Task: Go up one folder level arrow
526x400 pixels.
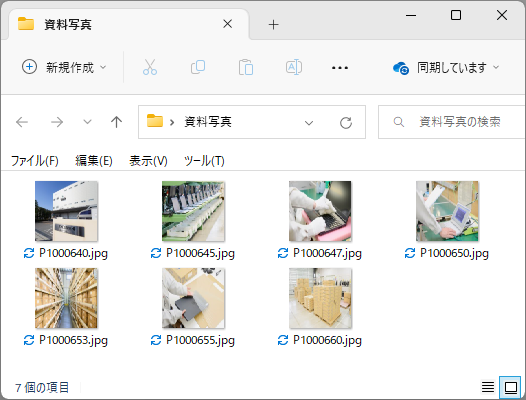Action: pyautogui.click(x=116, y=122)
